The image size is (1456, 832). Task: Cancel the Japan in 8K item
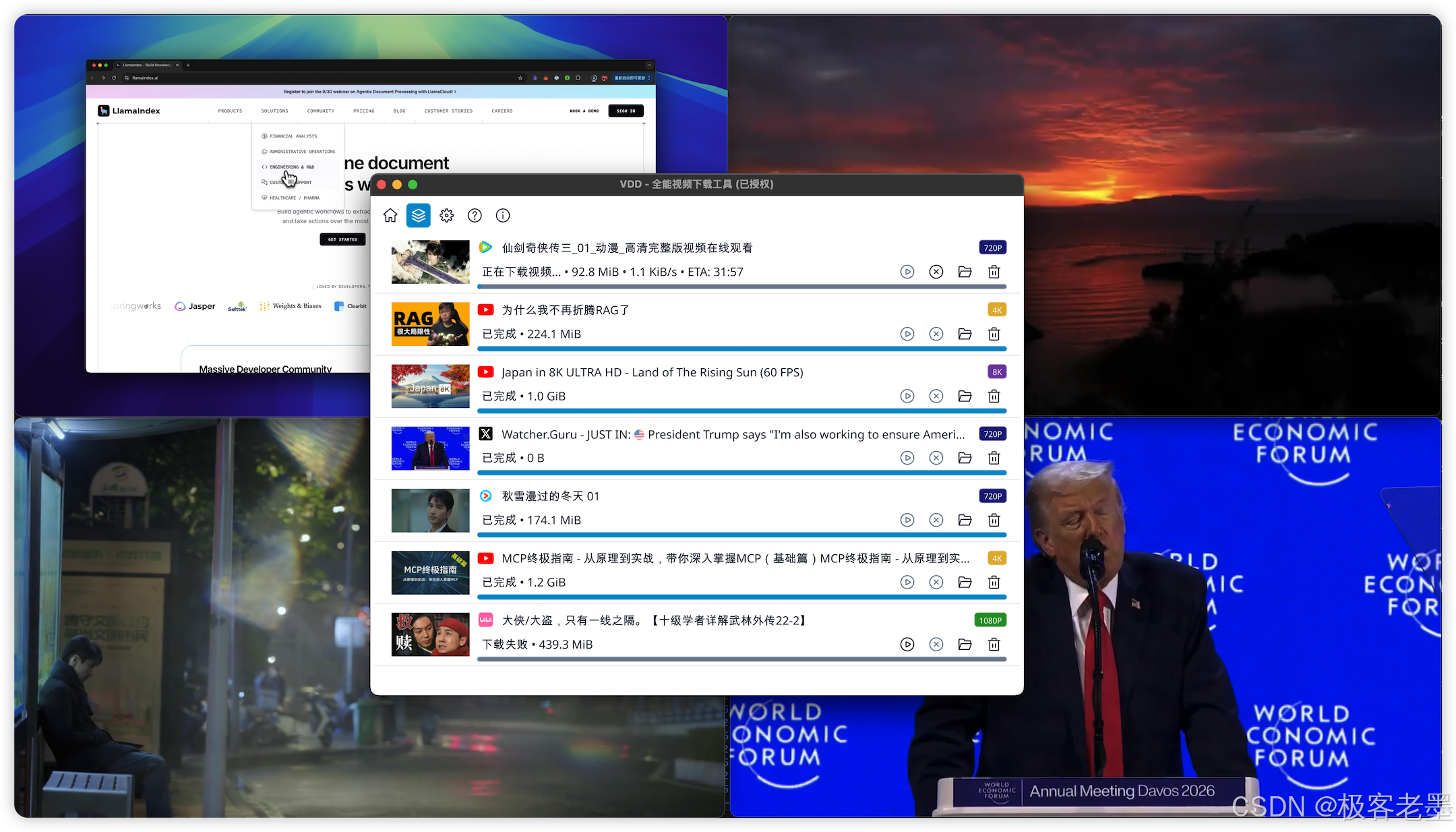point(936,396)
